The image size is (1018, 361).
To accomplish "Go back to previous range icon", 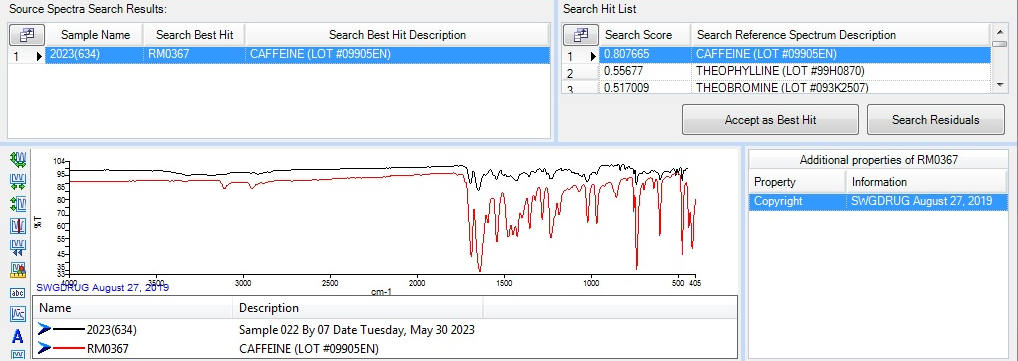I will 18,247.
